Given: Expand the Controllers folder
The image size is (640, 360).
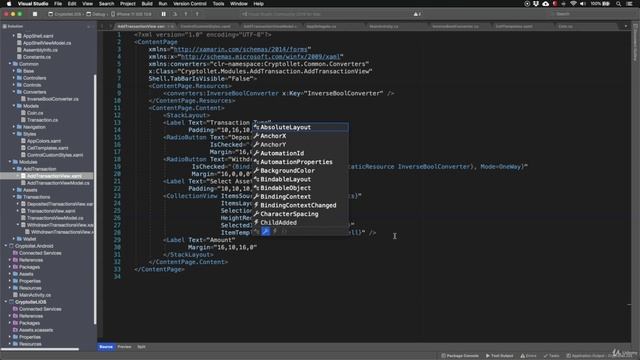Looking at the screenshot, I should coord(14,78).
